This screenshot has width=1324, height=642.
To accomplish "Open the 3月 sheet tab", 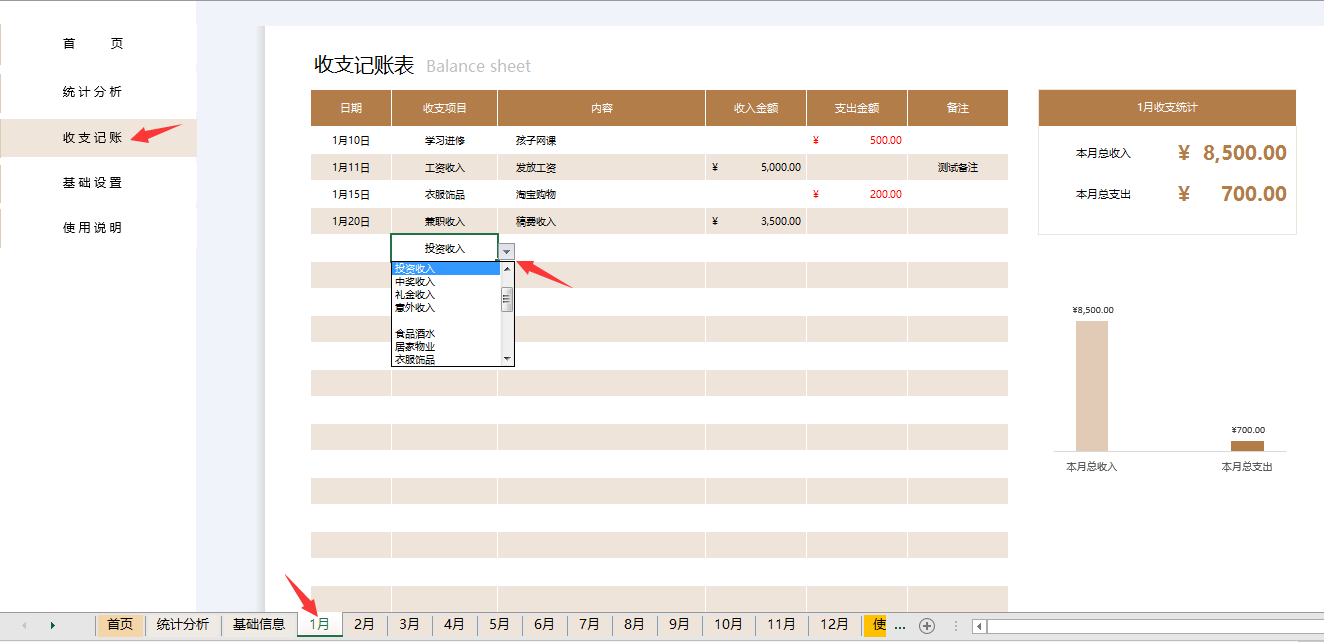I will (x=410, y=624).
